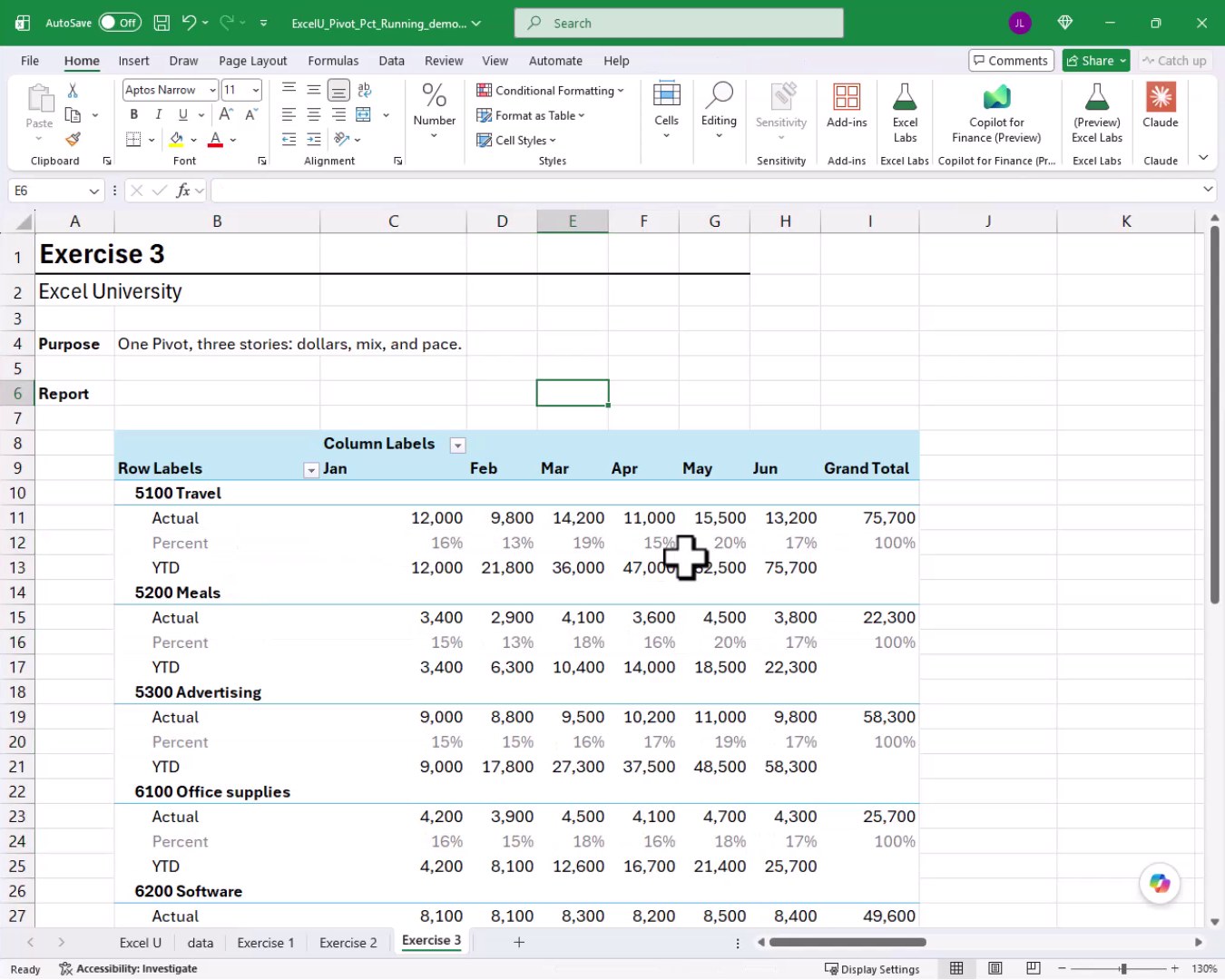Click the Center align icon
1225x980 pixels.
[313, 114]
